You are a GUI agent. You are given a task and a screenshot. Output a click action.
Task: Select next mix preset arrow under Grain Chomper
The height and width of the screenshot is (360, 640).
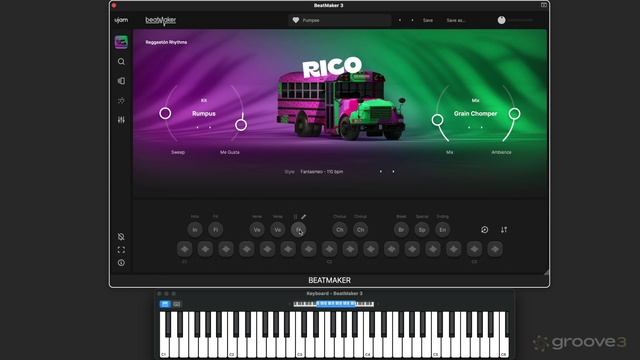pos(482,127)
